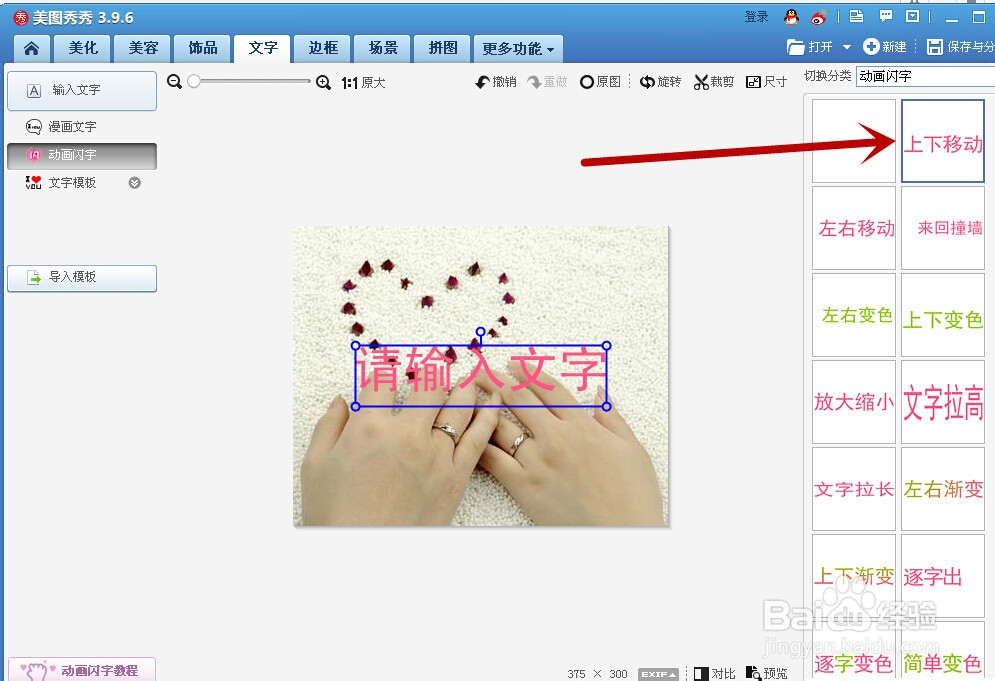Click the EXIF info button

(658, 674)
